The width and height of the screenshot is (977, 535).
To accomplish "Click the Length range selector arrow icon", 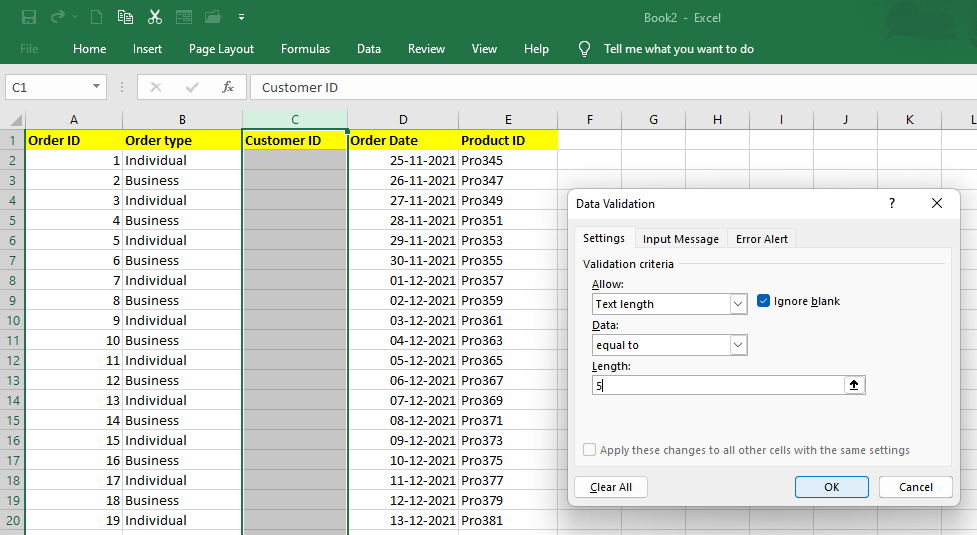I will [854, 385].
